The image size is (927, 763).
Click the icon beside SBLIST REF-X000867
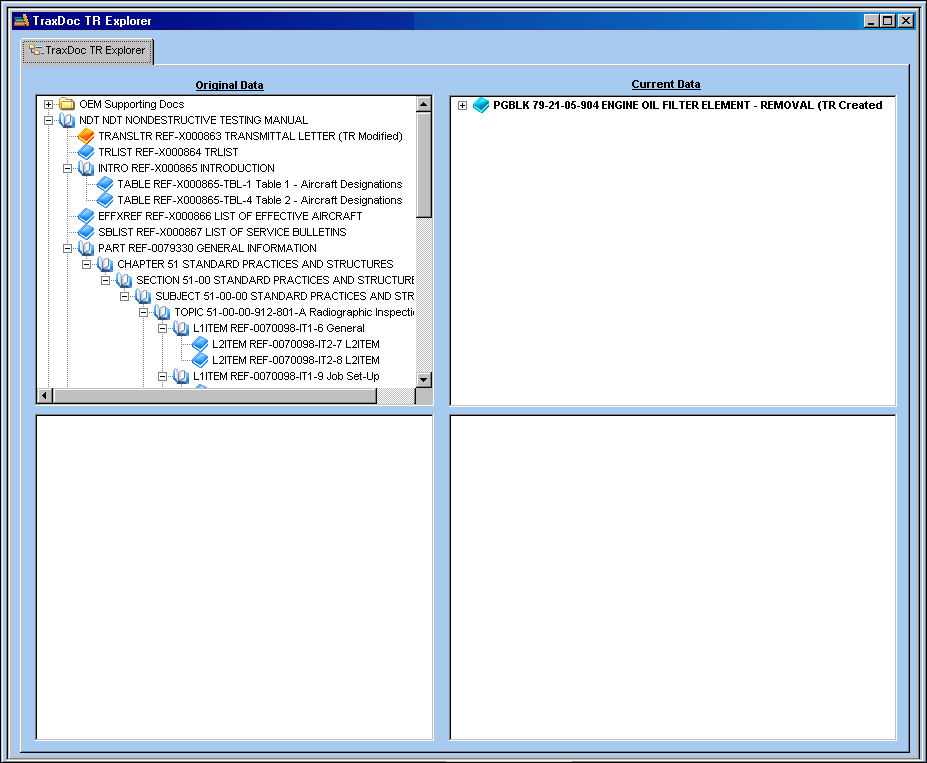click(86, 232)
